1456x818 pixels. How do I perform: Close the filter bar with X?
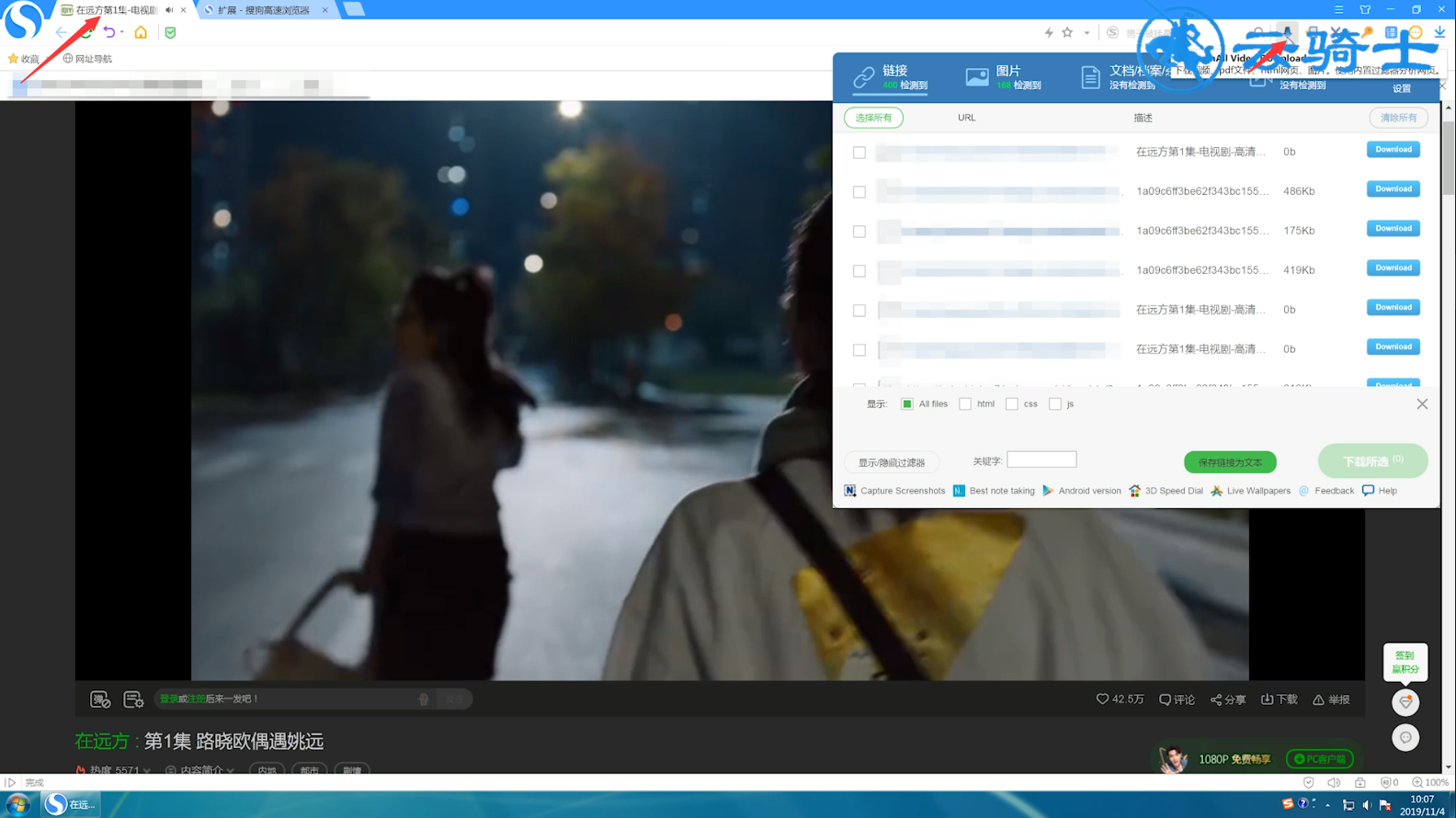[1422, 404]
